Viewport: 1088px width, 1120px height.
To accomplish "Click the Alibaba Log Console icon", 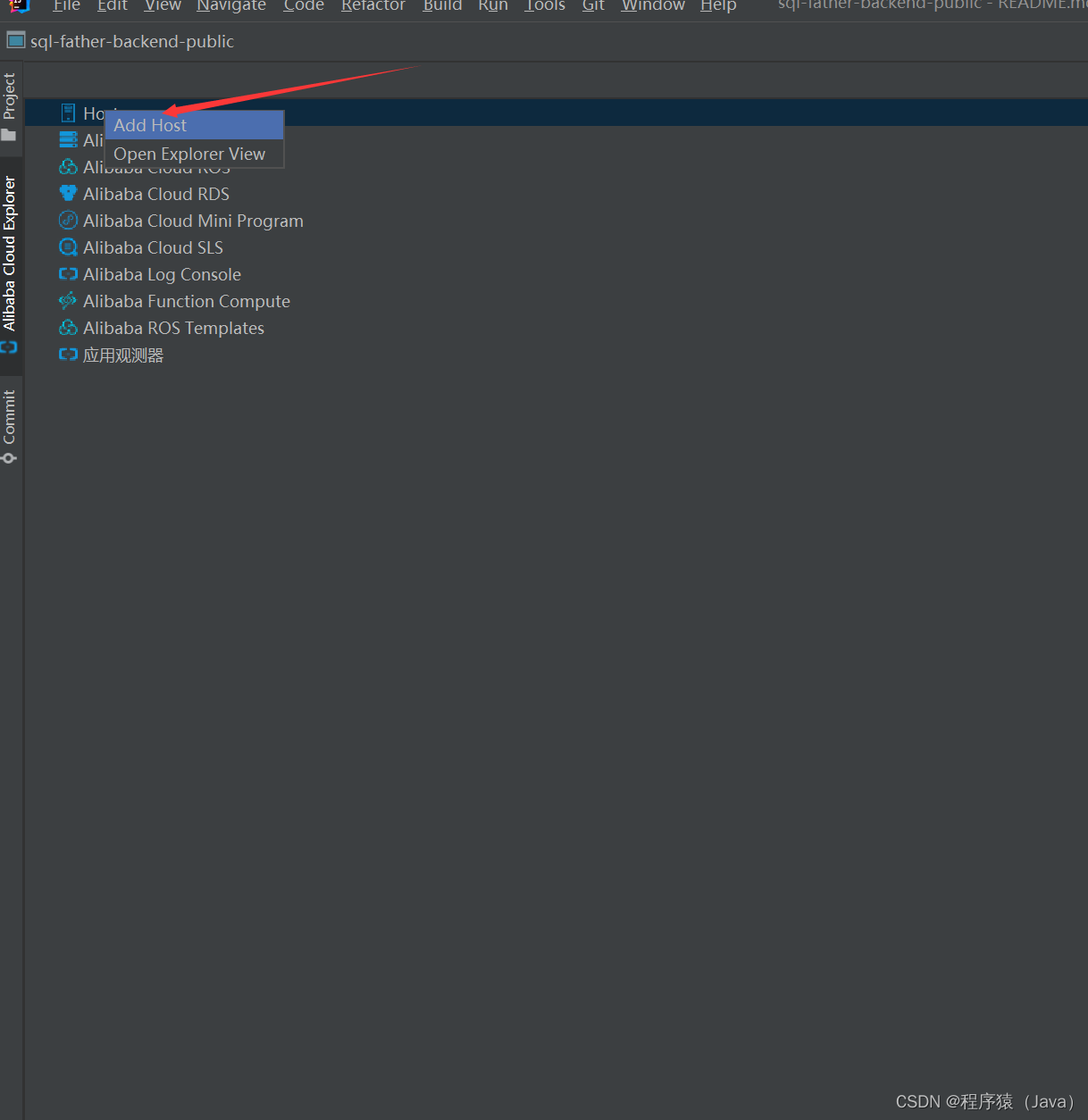I will coord(68,274).
